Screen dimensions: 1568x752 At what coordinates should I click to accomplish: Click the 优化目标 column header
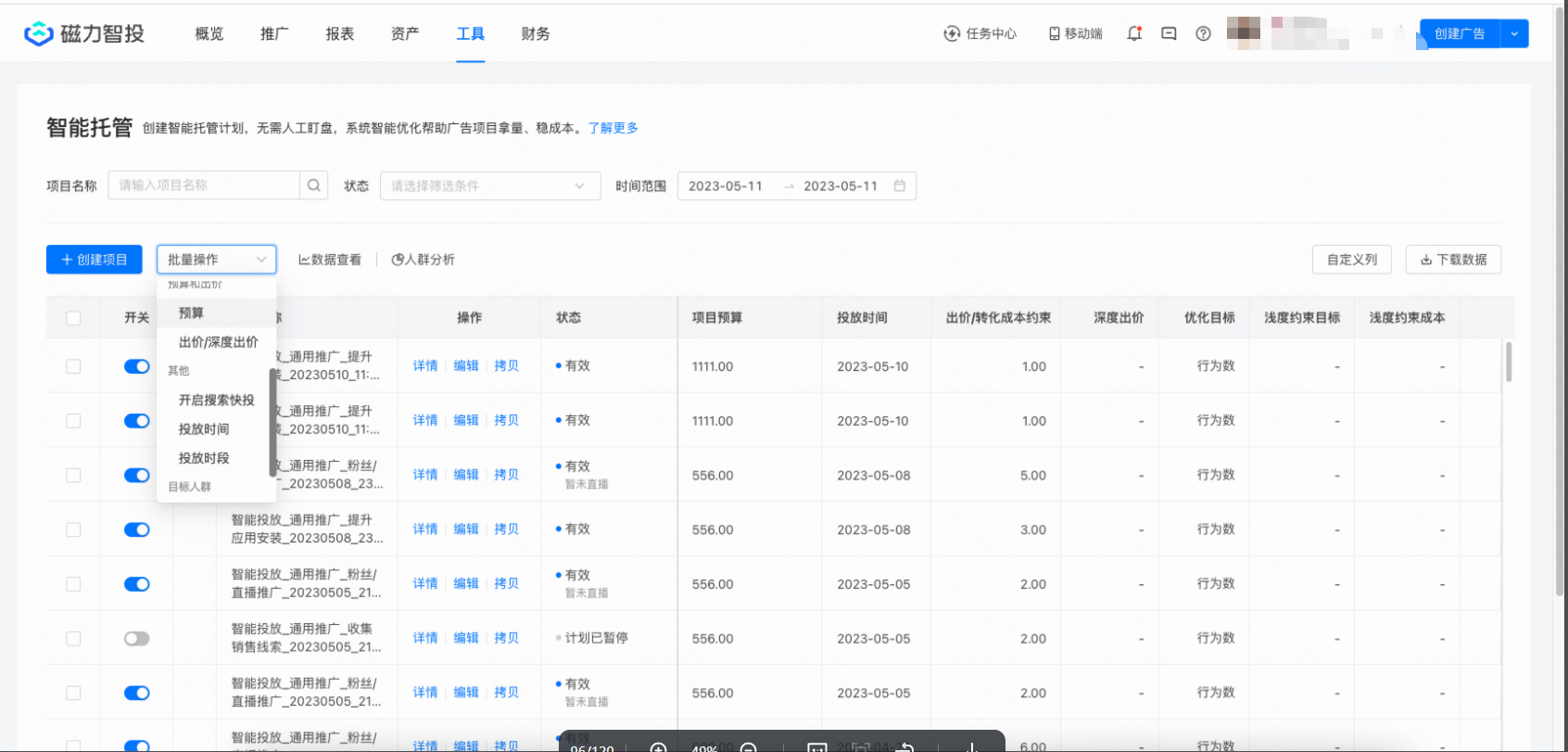[1209, 318]
